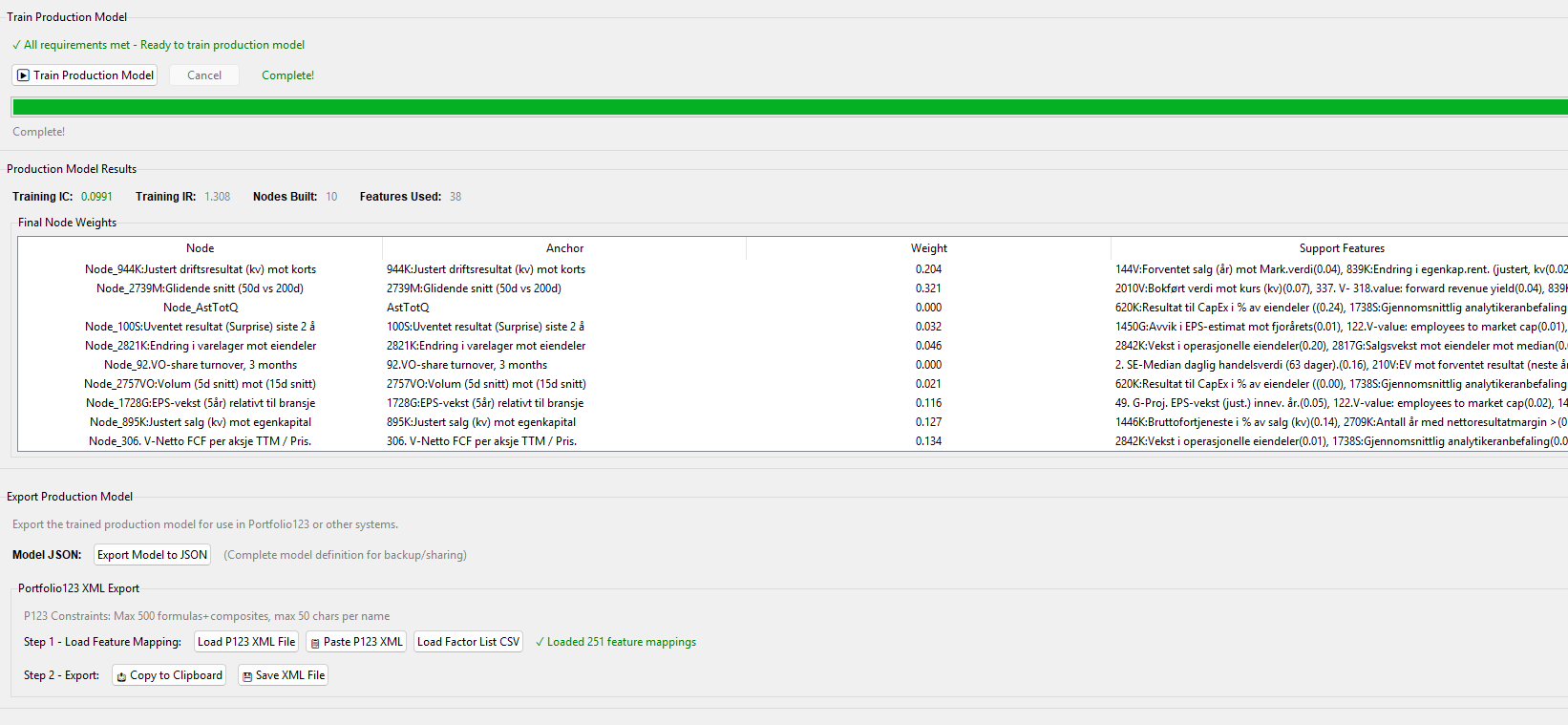Select the Node_895K Justert salg row
The image size is (1568, 725).
[201, 422]
